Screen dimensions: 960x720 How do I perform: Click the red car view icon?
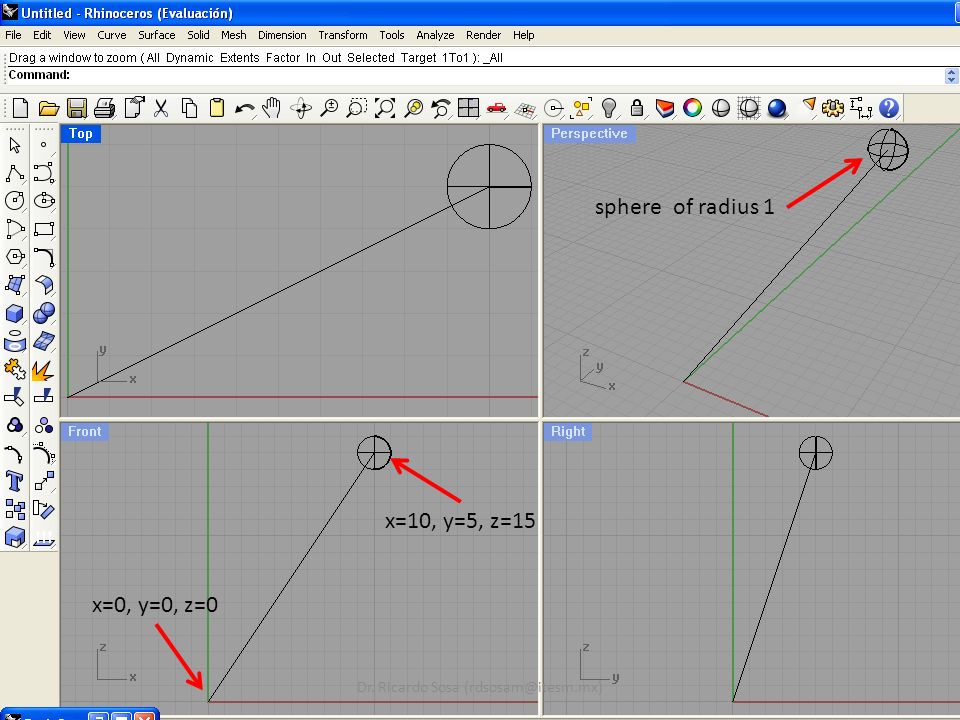click(497, 108)
